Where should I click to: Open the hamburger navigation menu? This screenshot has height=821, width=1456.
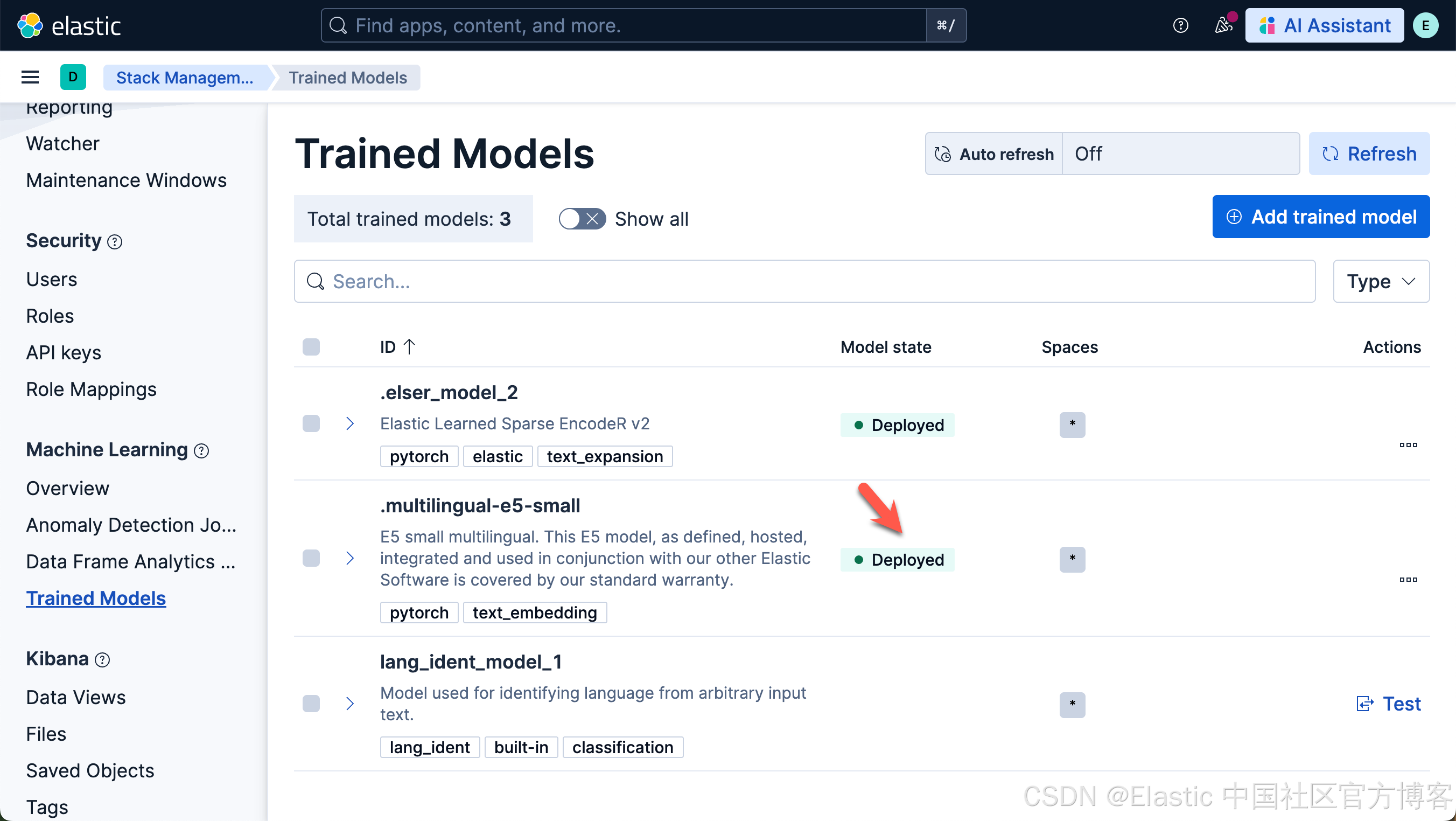(x=30, y=77)
